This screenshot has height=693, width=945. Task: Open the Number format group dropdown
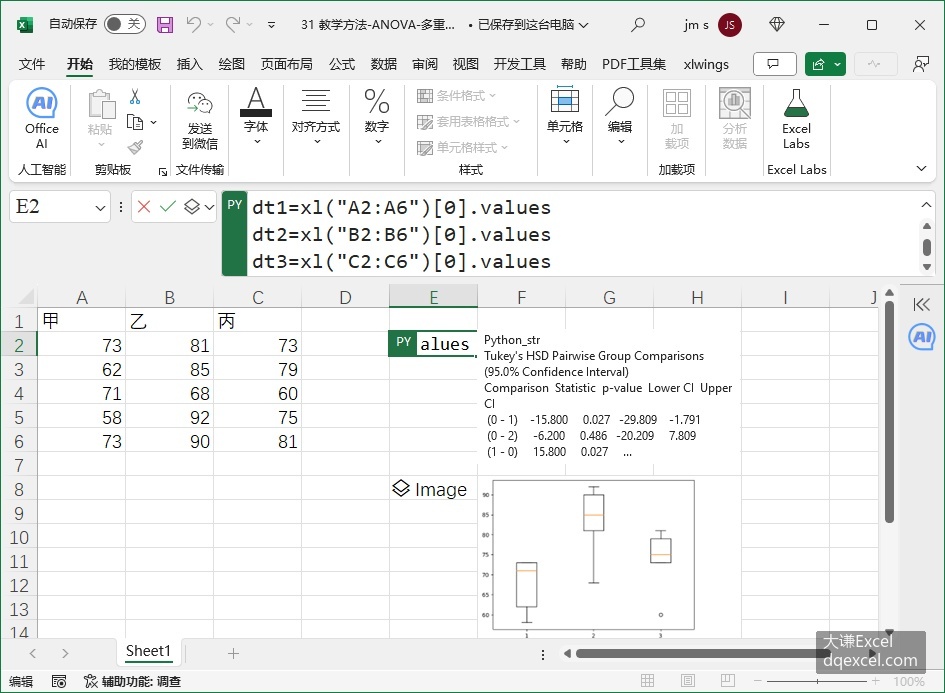[378, 142]
